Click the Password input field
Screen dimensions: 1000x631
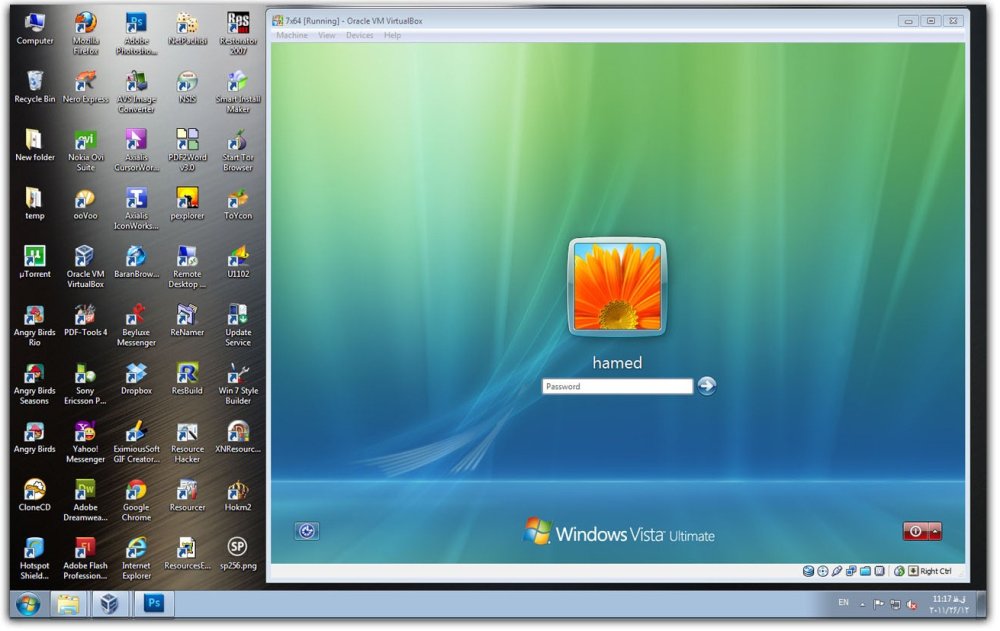616,386
